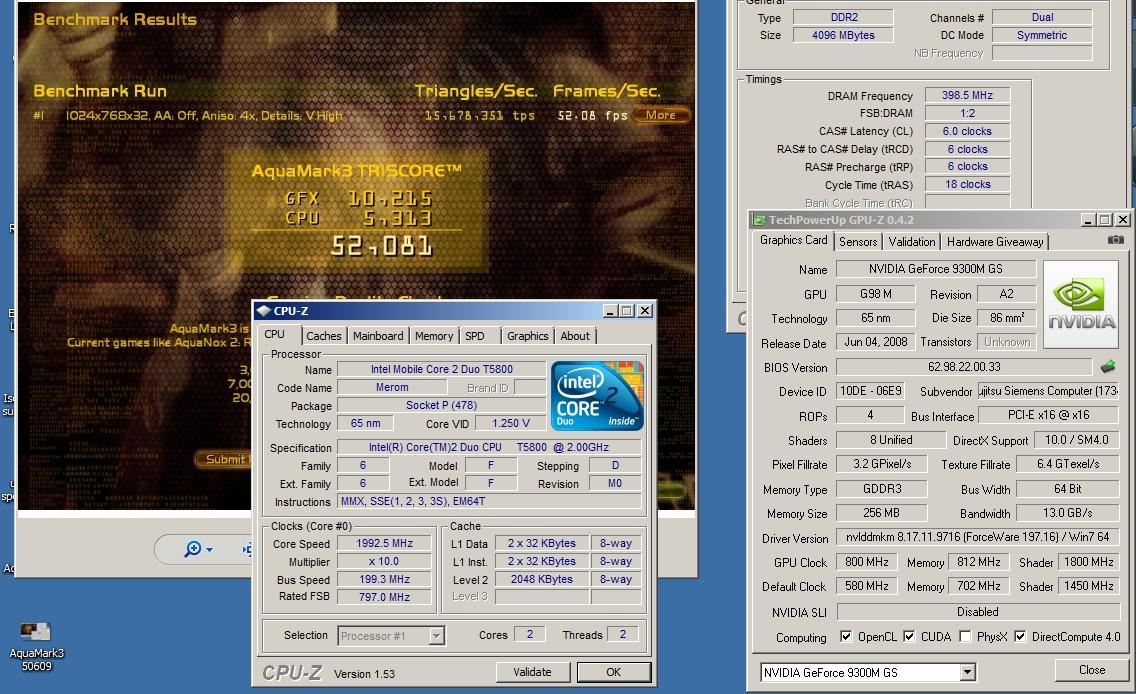Click the Bus Speed value 199.3 MHz
This screenshot has width=1136, height=694.
click(x=385, y=579)
